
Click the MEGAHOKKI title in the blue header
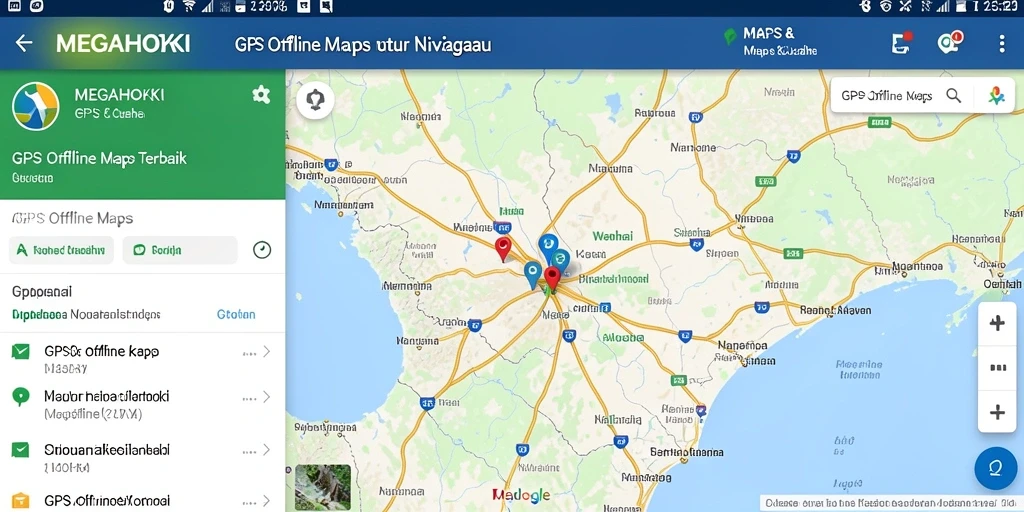click(123, 44)
